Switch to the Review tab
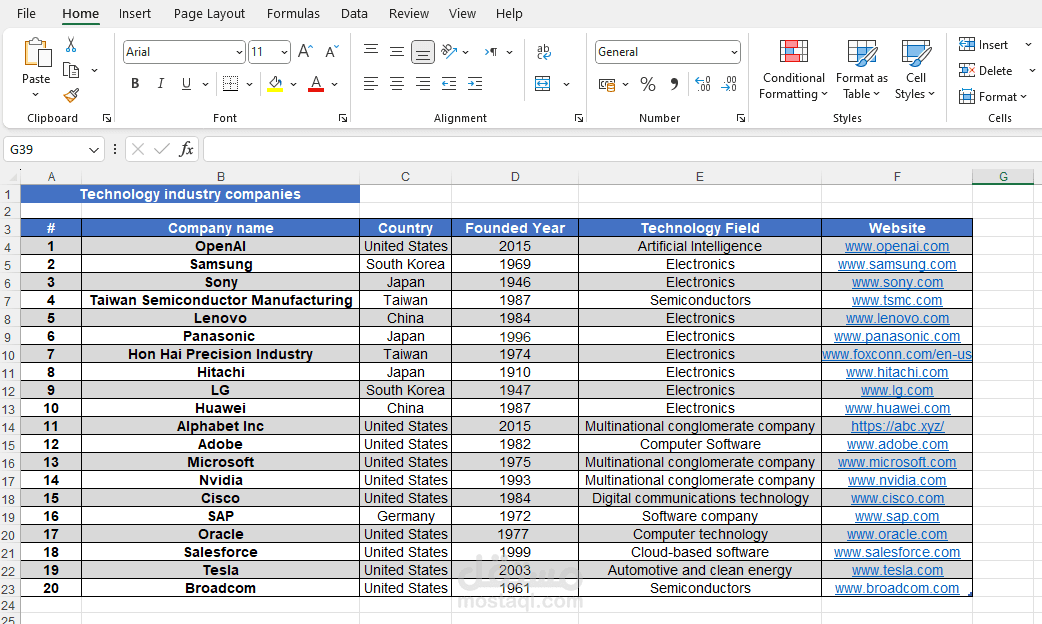The image size is (1042, 624). [x=409, y=13]
